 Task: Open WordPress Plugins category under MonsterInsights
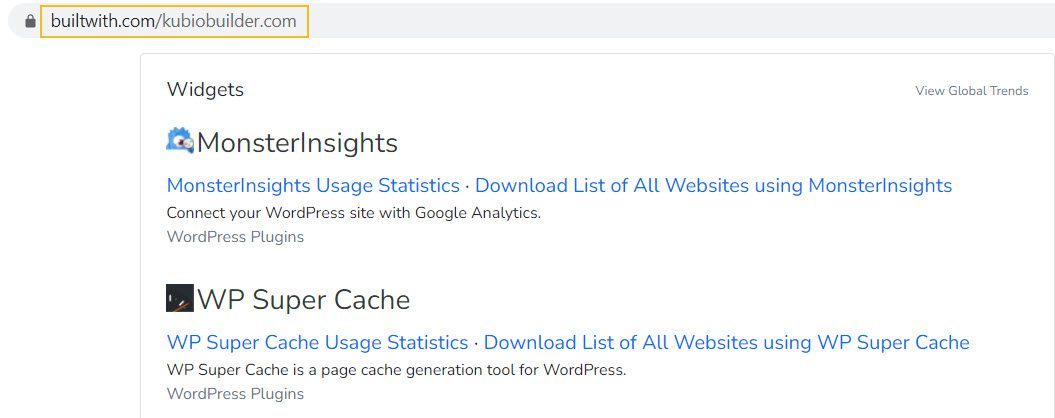pos(235,237)
